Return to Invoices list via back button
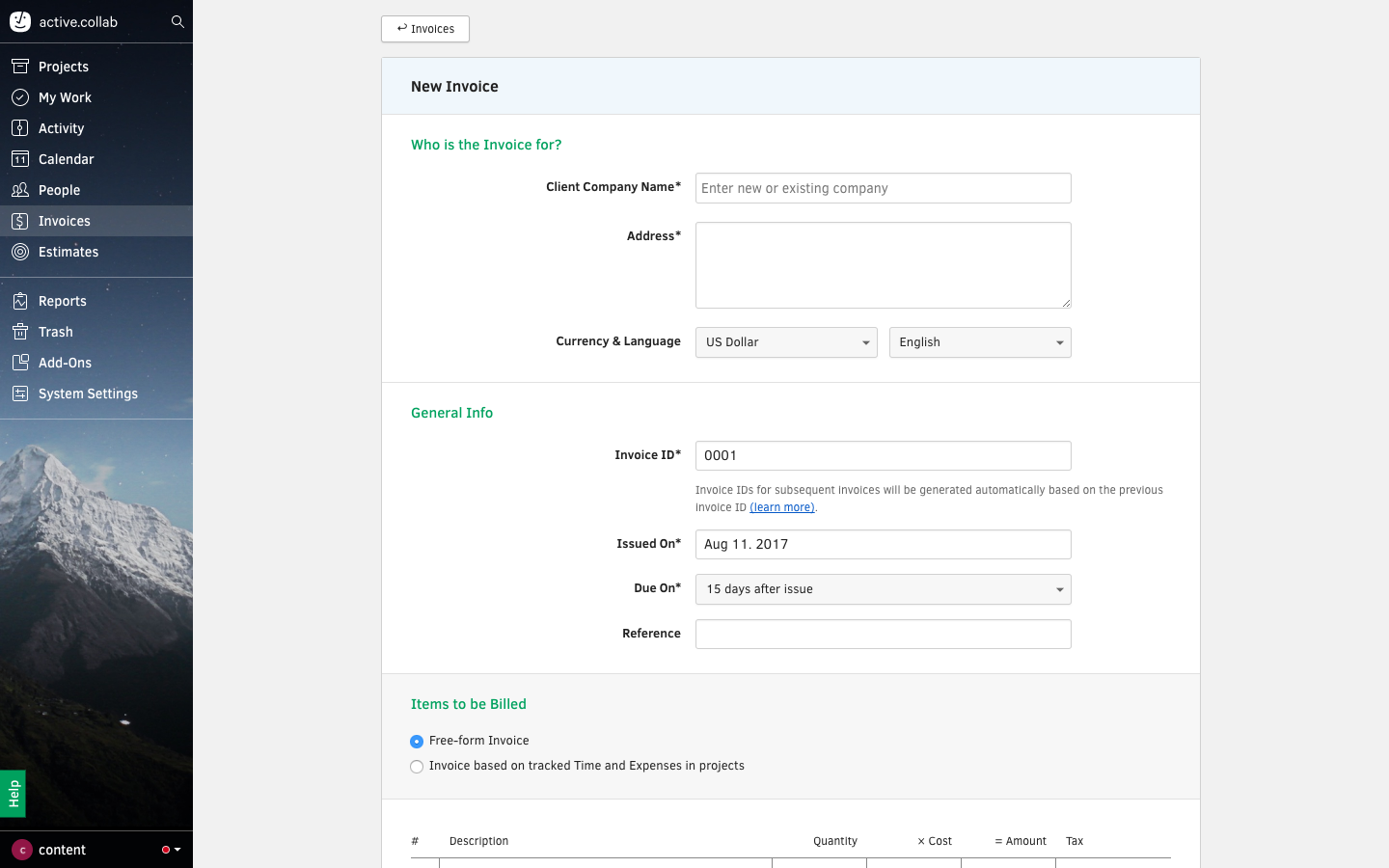This screenshot has width=1389, height=868. pos(424,29)
